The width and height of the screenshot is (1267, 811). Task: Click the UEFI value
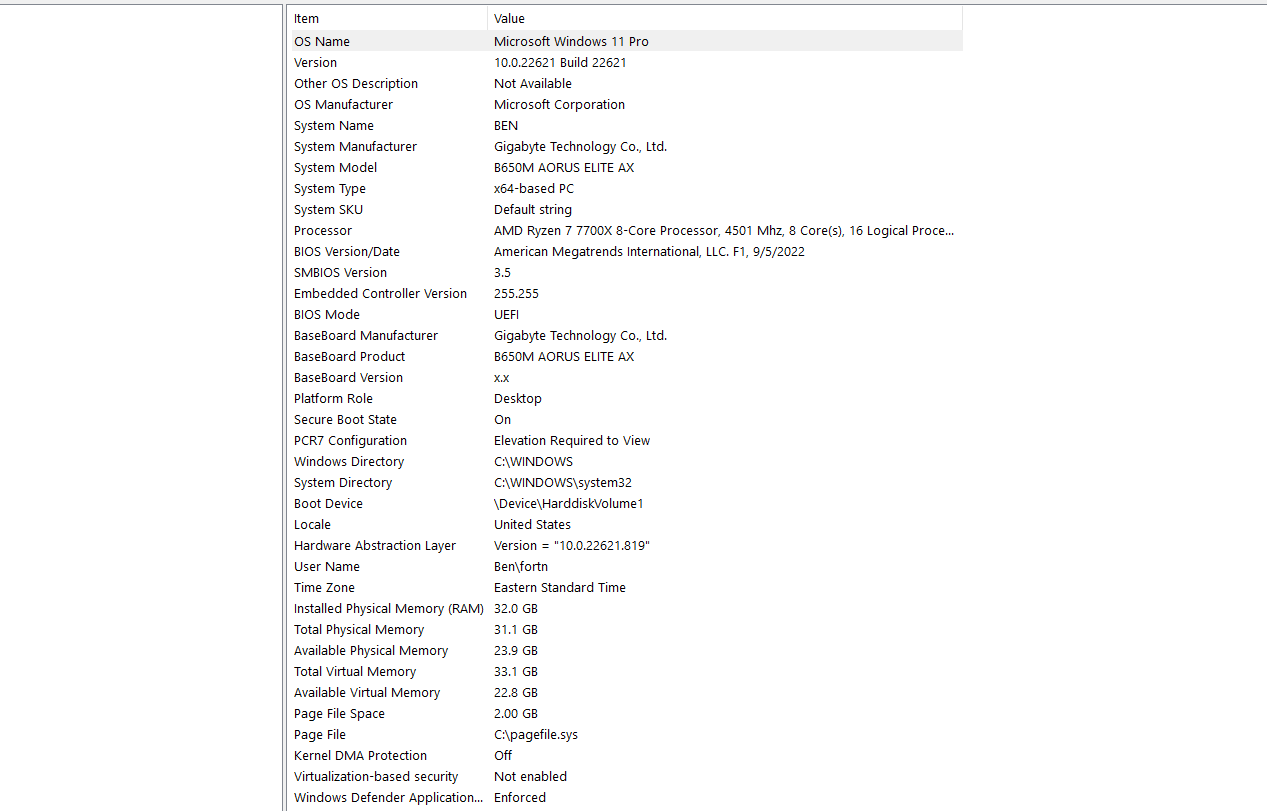click(x=506, y=314)
